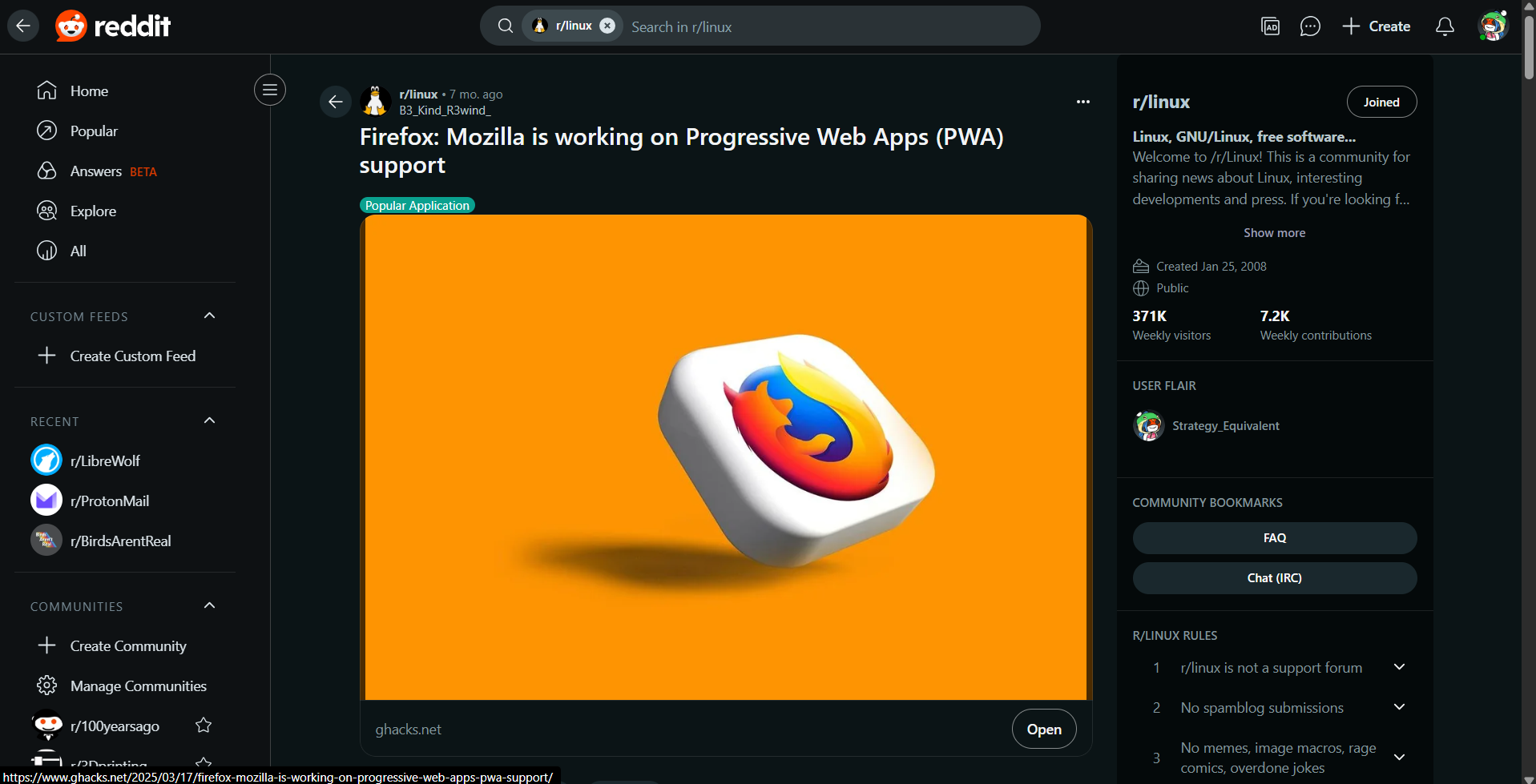The width and height of the screenshot is (1536, 784).
Task: Click the Home house icon
Action: point(47,90)
